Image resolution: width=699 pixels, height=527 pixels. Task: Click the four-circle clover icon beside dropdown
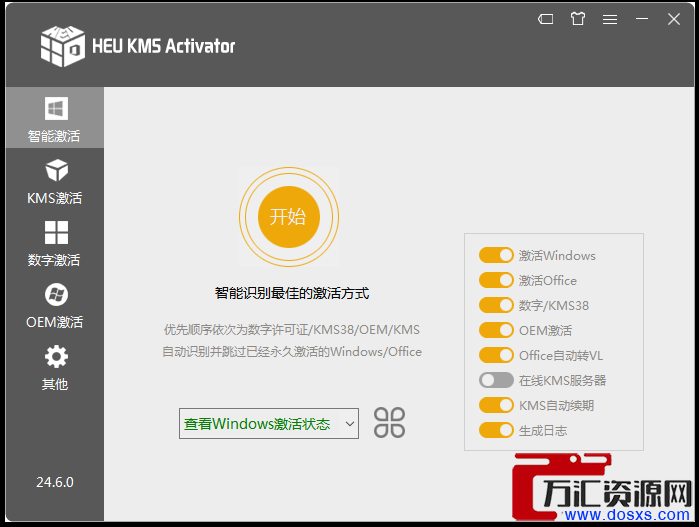pos(389,423)
